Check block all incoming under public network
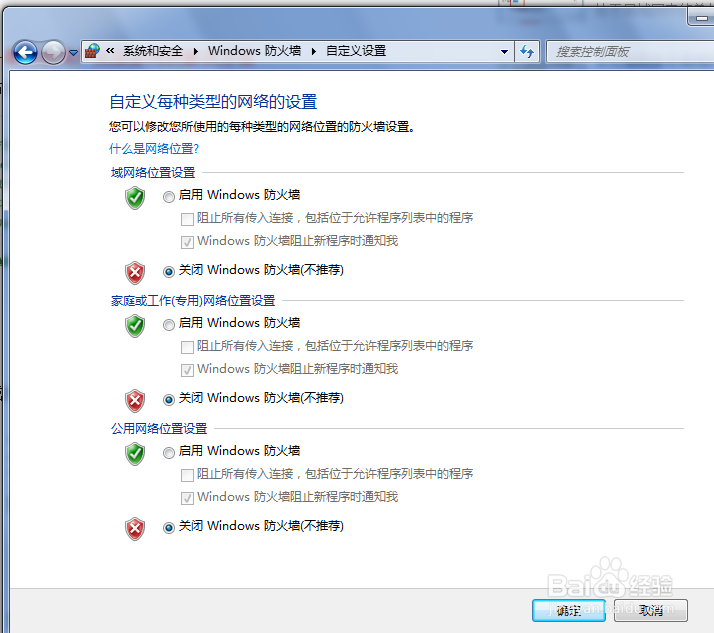 [x=187, y=475]
